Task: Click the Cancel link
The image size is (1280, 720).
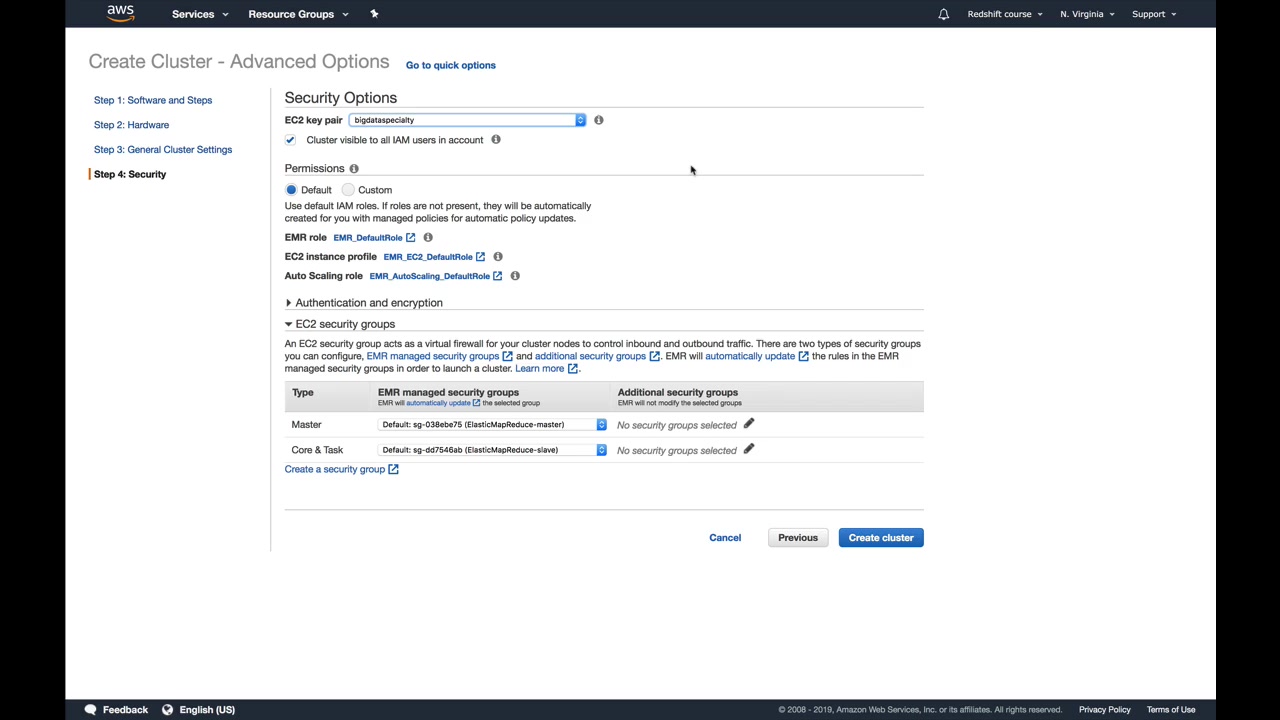Action: [725, 538]
